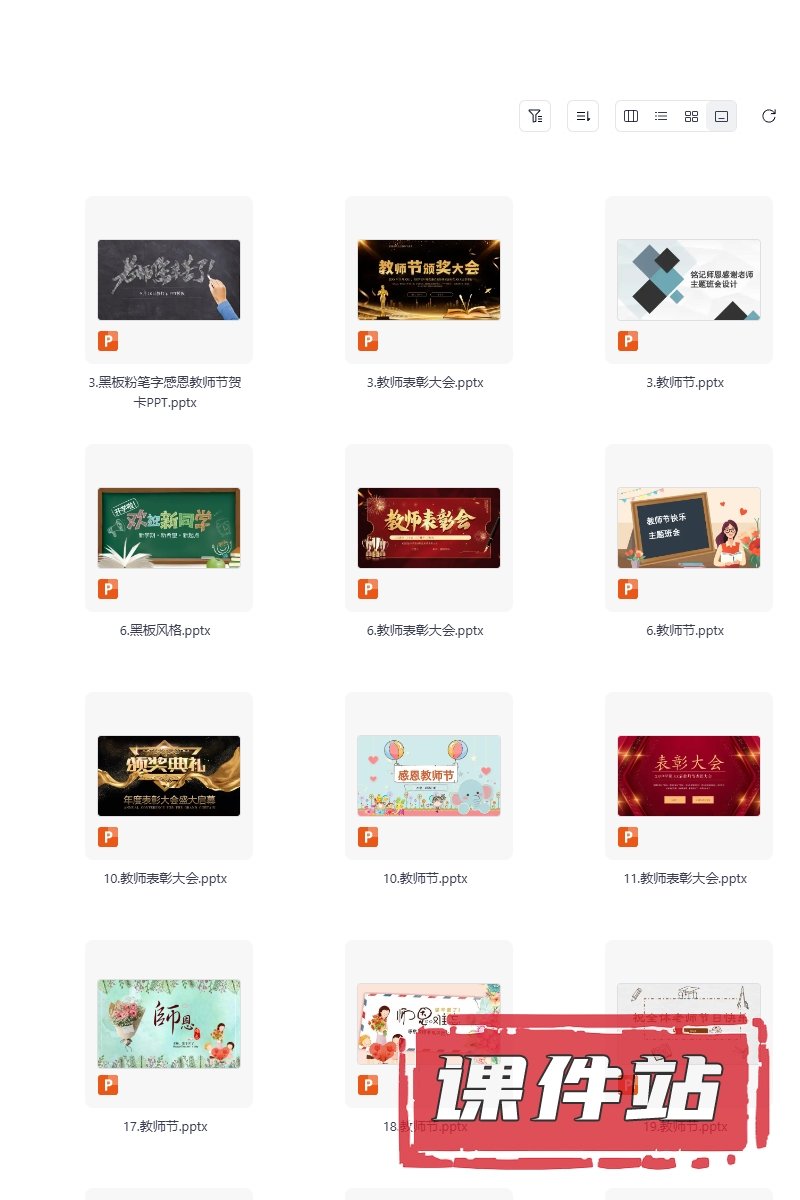Click PowerPoint icon on 3.教师节.pptx card
Image resolution: width=800 pixels, height=1200 pixels.
tap(628, 341)
